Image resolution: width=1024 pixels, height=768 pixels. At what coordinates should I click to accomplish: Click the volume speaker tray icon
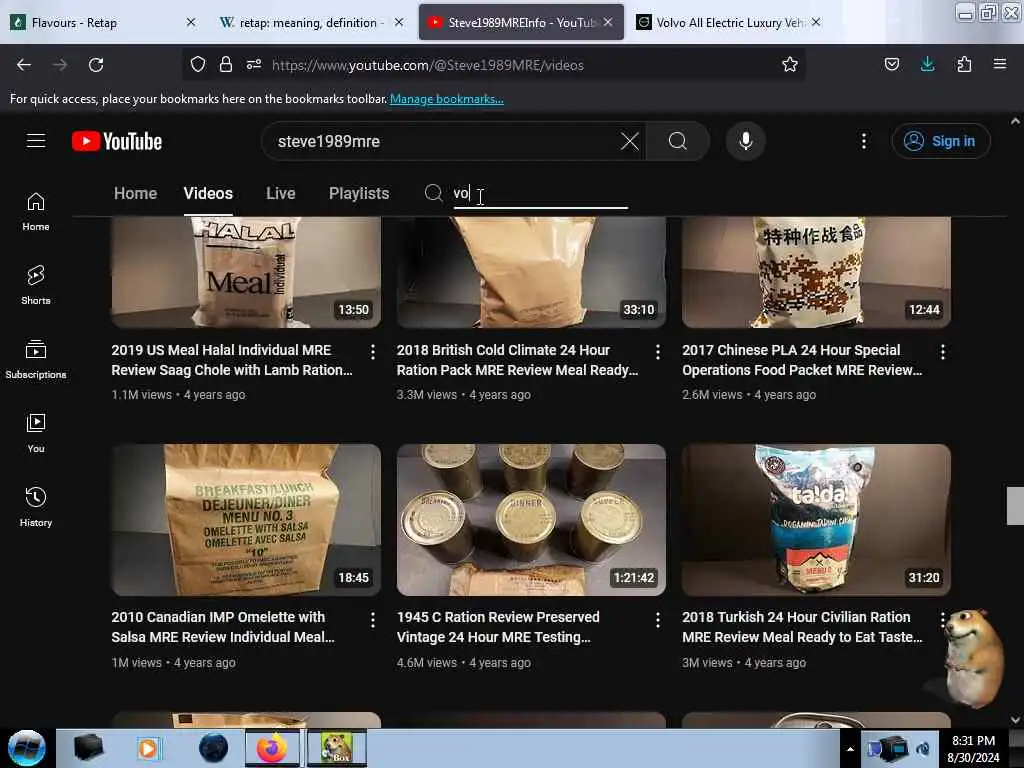pyautogui.click(x=923, y=749)
